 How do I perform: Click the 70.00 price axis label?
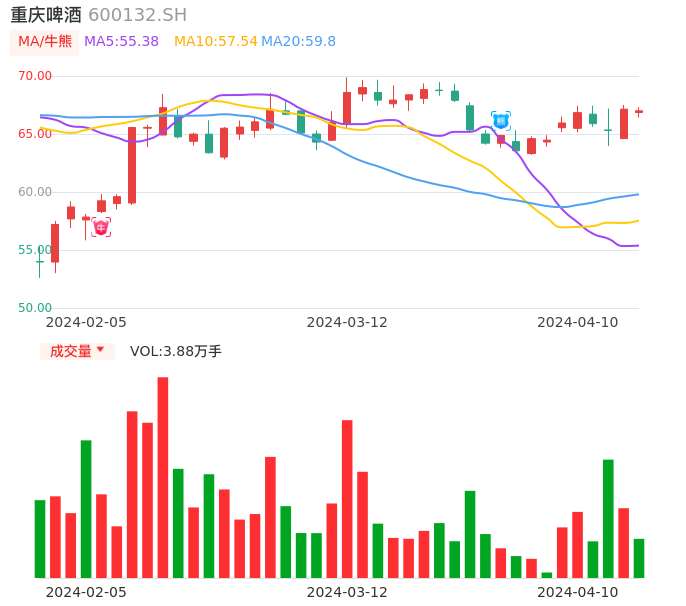click(x=35, y=76)
